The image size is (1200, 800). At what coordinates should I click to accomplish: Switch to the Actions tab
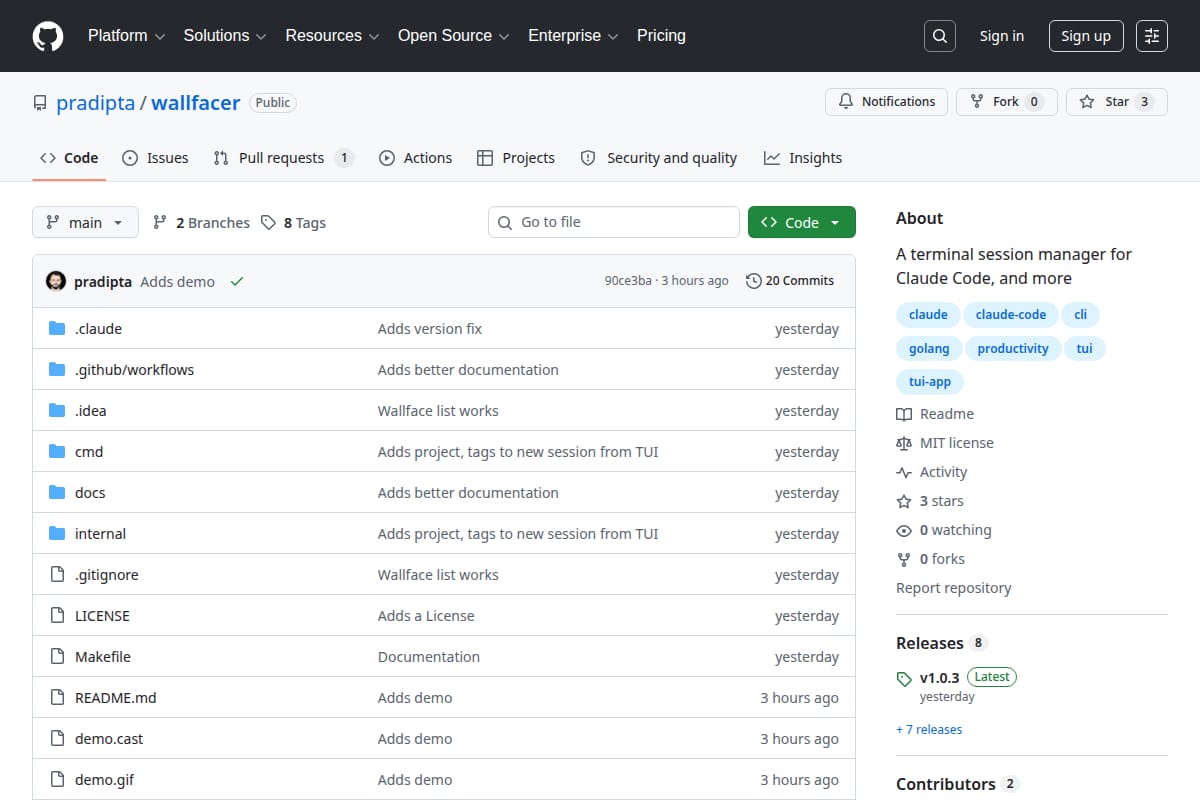(x=415, y=158)
